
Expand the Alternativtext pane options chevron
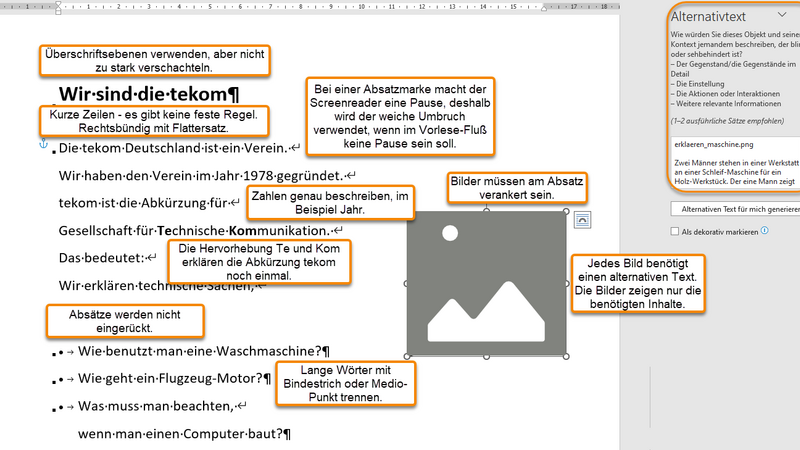pos(781,15)
